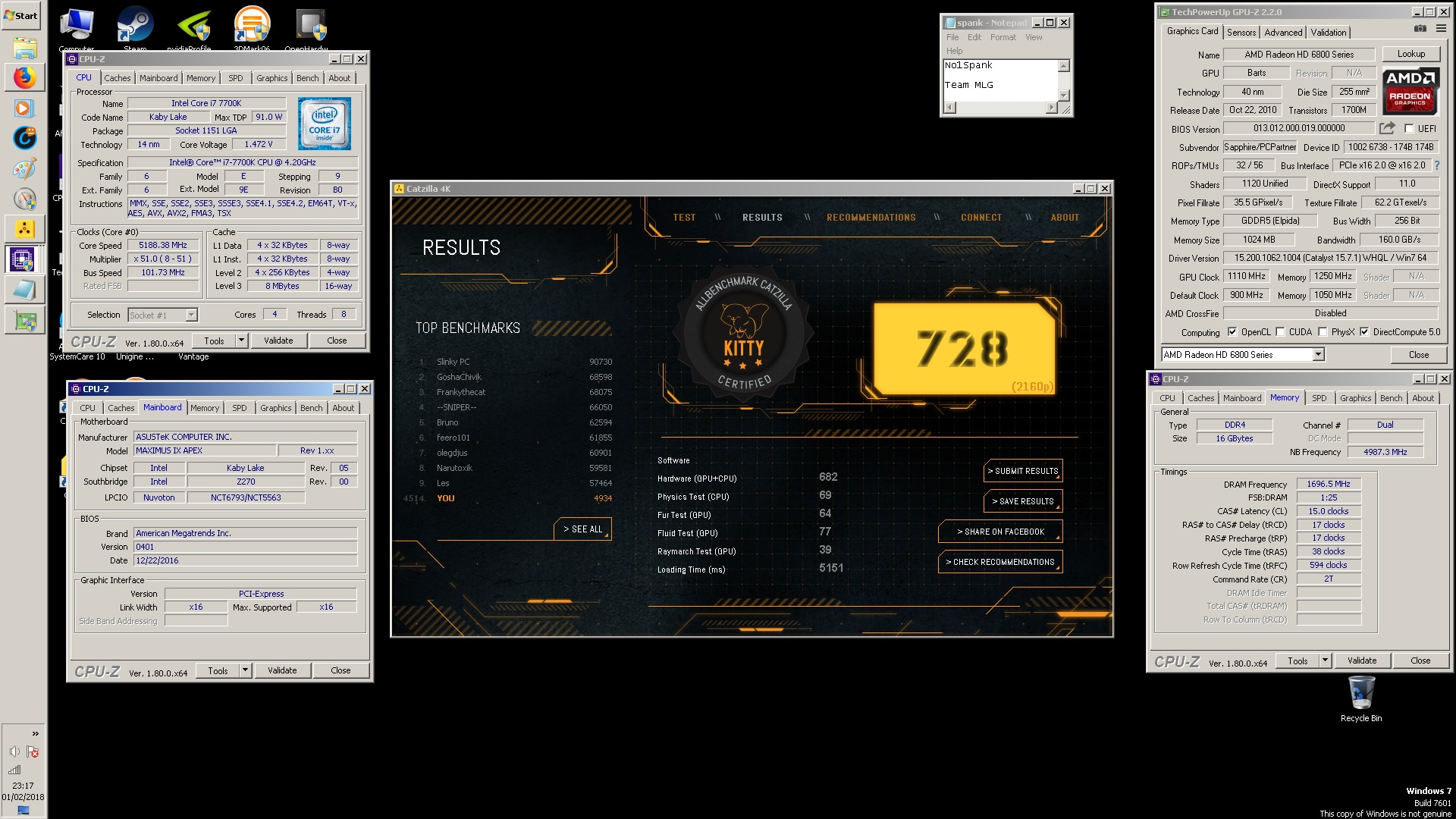Open Tools dropdown arrow in top-left CPU-Z

tap(241, 340)
